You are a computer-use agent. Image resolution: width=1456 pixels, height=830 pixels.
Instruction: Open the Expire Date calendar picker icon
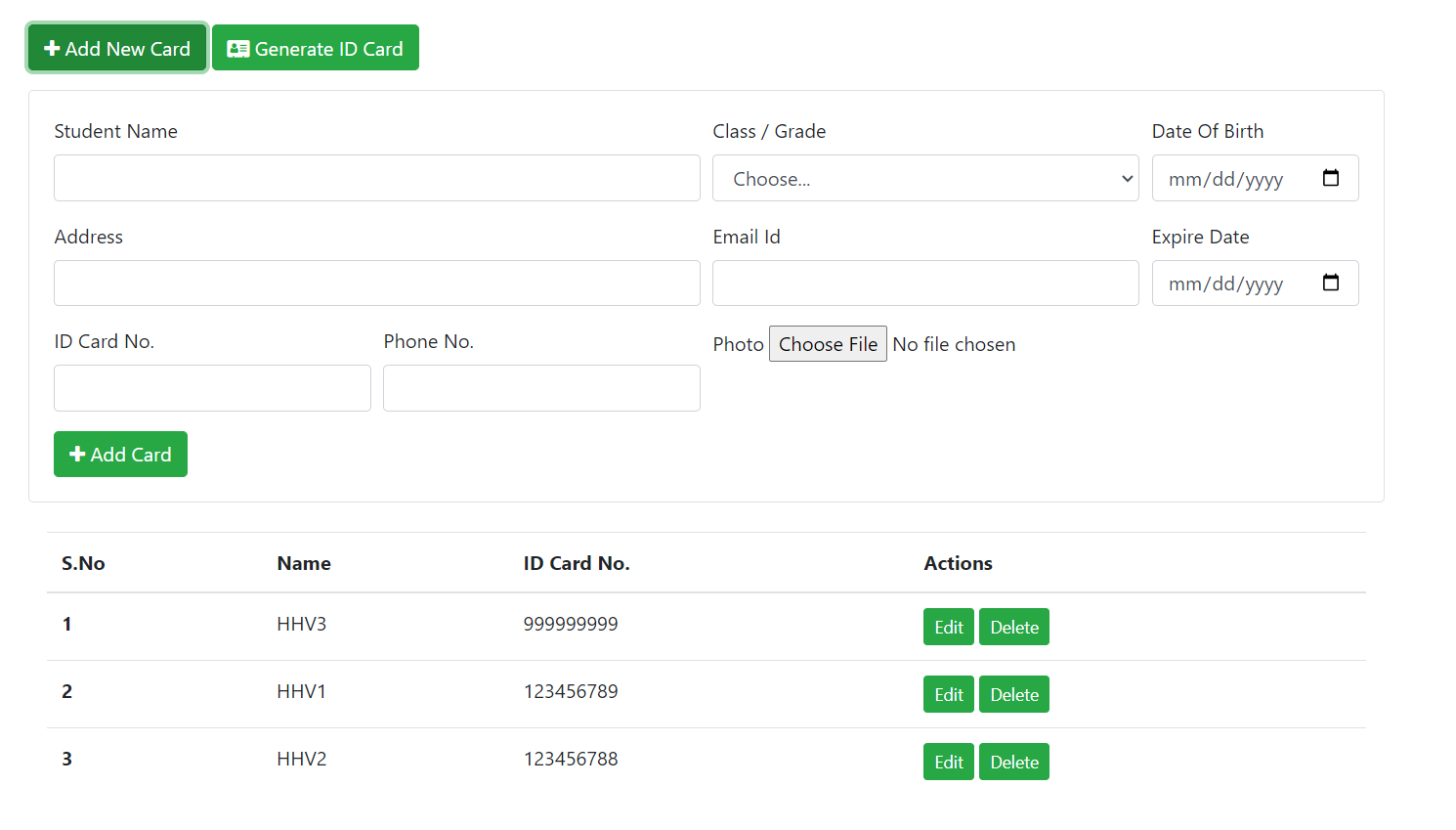1330,283
